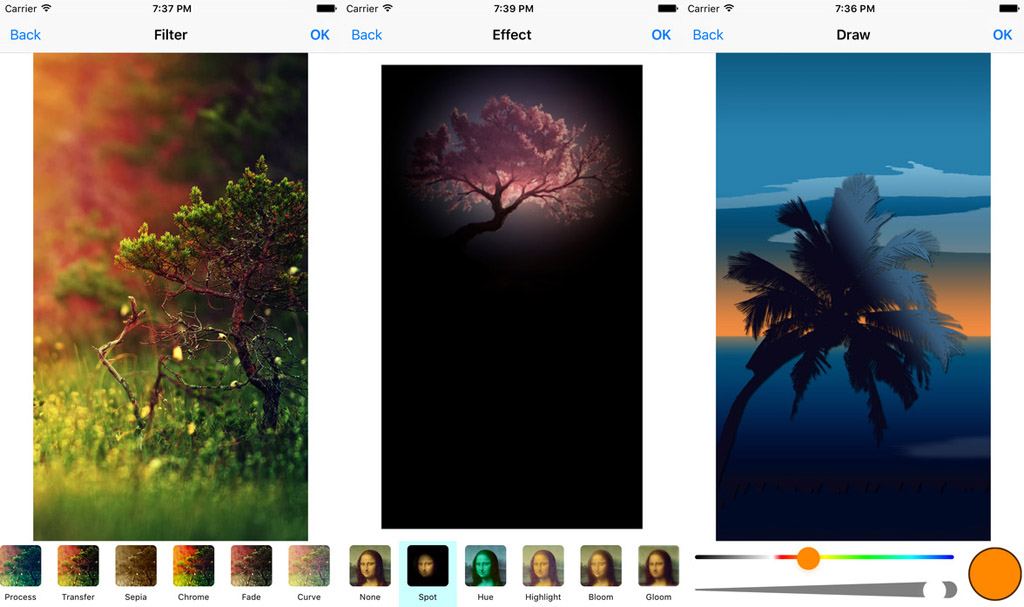The width and height of the screenshot is (1024, 607).
Task: Apply the Transfer filter
Action: click(x=78, y=566)
